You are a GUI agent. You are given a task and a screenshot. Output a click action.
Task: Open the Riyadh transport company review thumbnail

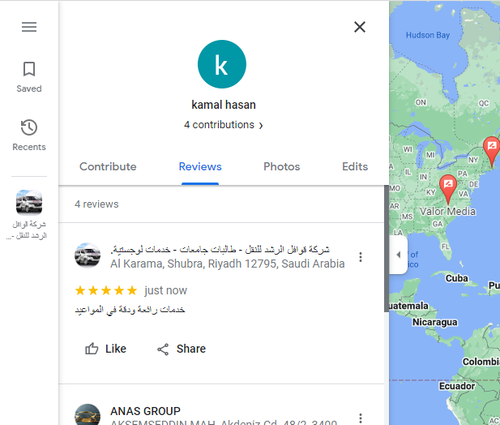click(87, 255)
